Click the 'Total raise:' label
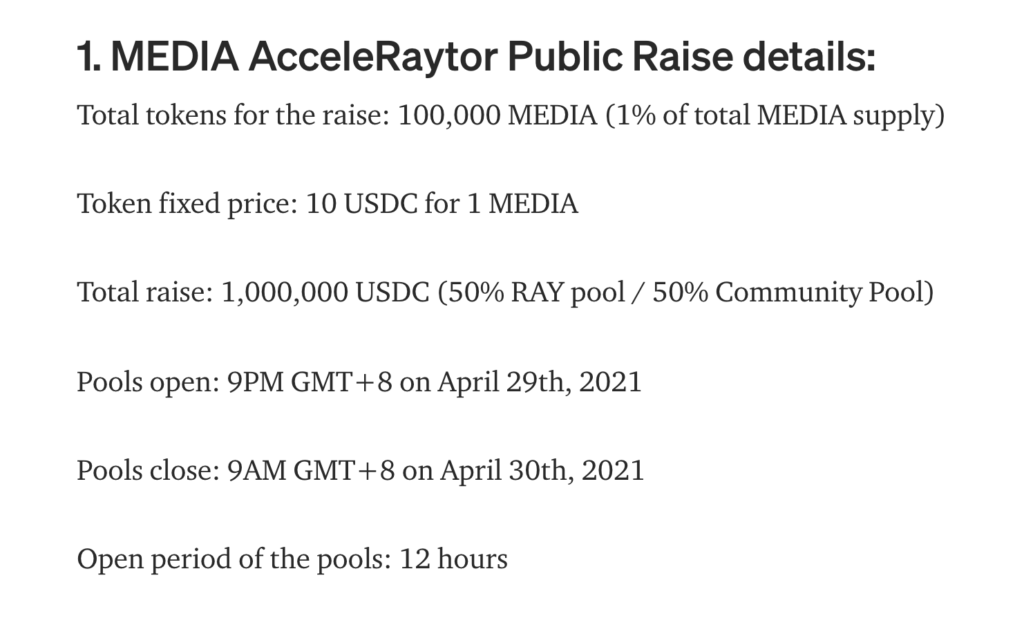 (145, 293)
